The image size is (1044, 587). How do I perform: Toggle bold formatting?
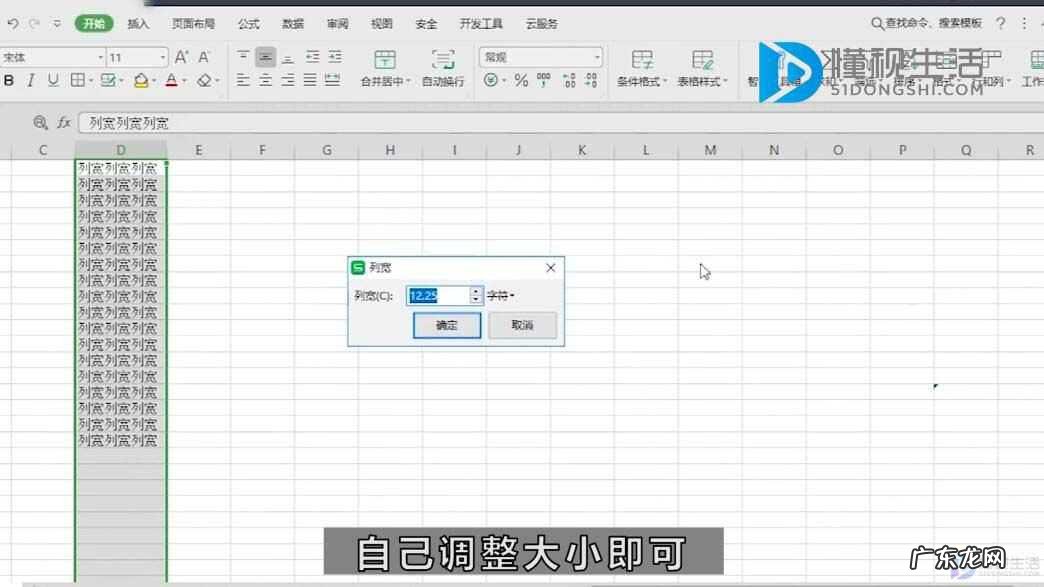click(x=10, y=80)
